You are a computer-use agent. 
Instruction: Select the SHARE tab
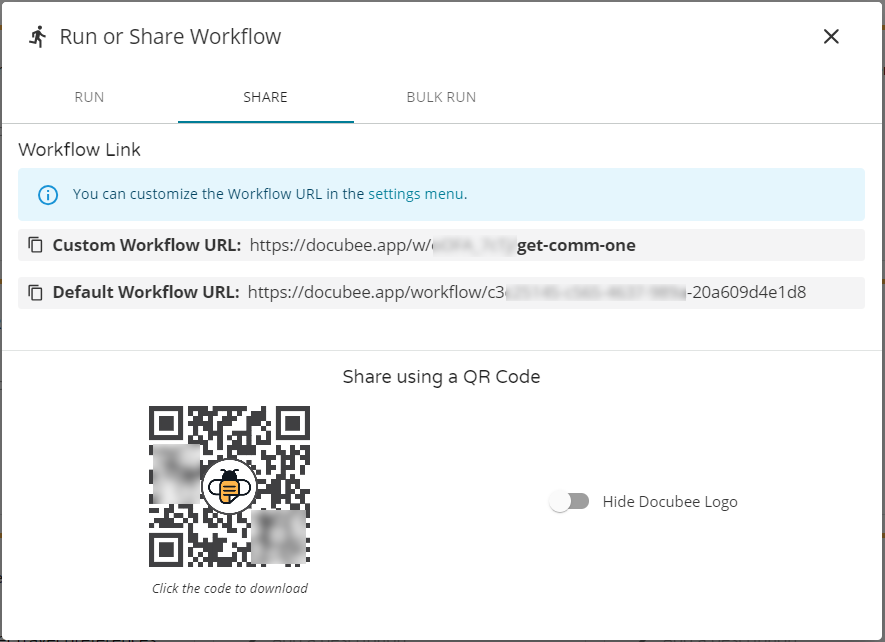point(265,97)
